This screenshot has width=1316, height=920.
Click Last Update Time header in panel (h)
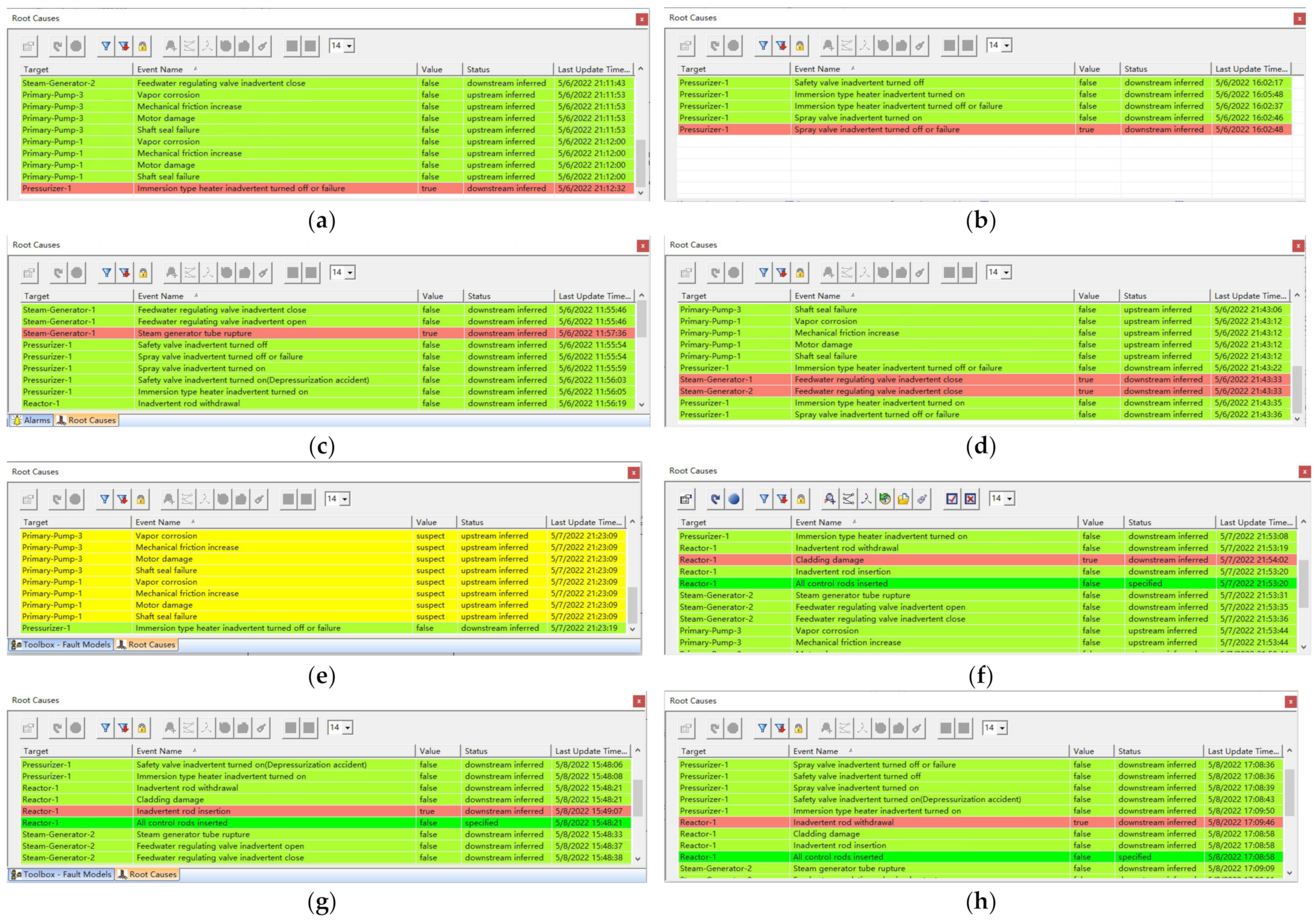pos(1243,751)
